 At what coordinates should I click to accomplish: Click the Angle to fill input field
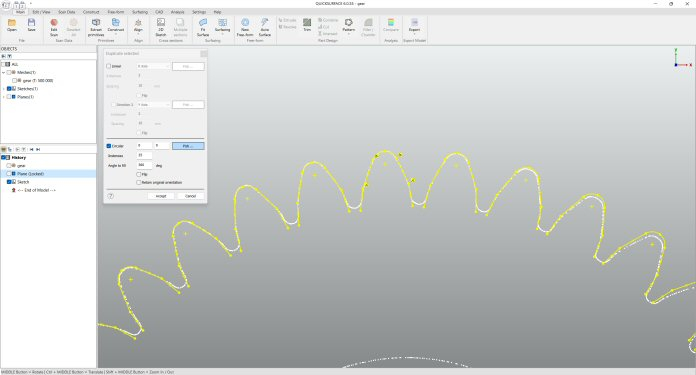144,165
